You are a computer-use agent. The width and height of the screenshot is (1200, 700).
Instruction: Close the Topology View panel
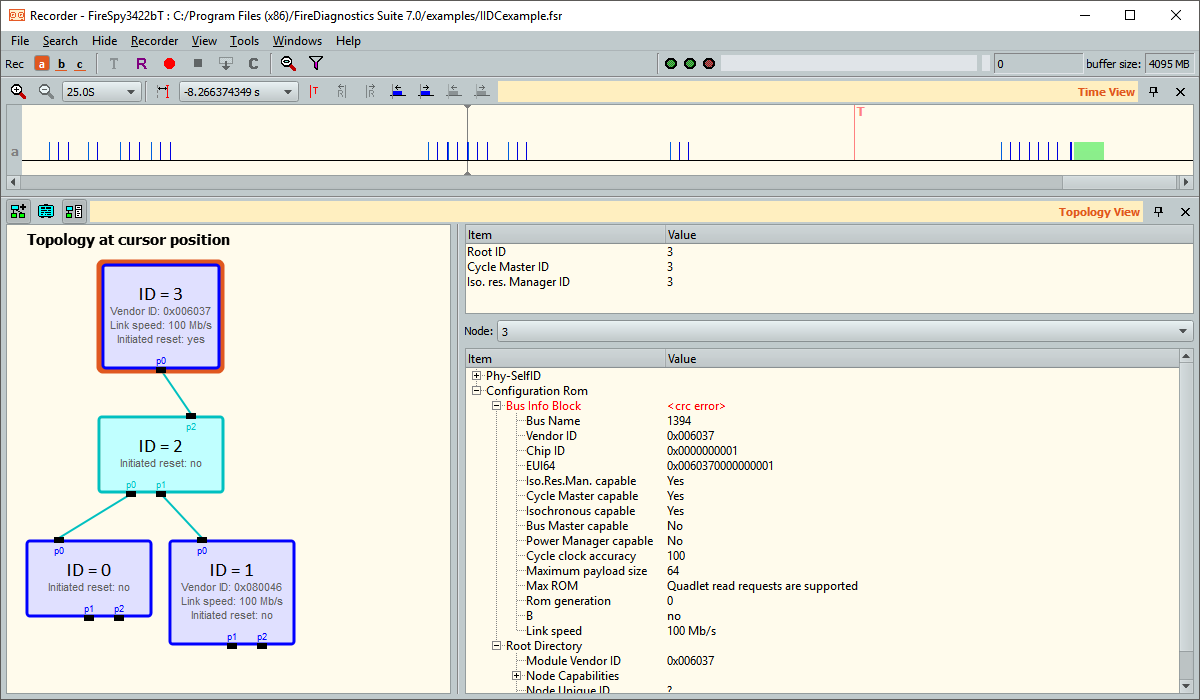[1184, 212]
